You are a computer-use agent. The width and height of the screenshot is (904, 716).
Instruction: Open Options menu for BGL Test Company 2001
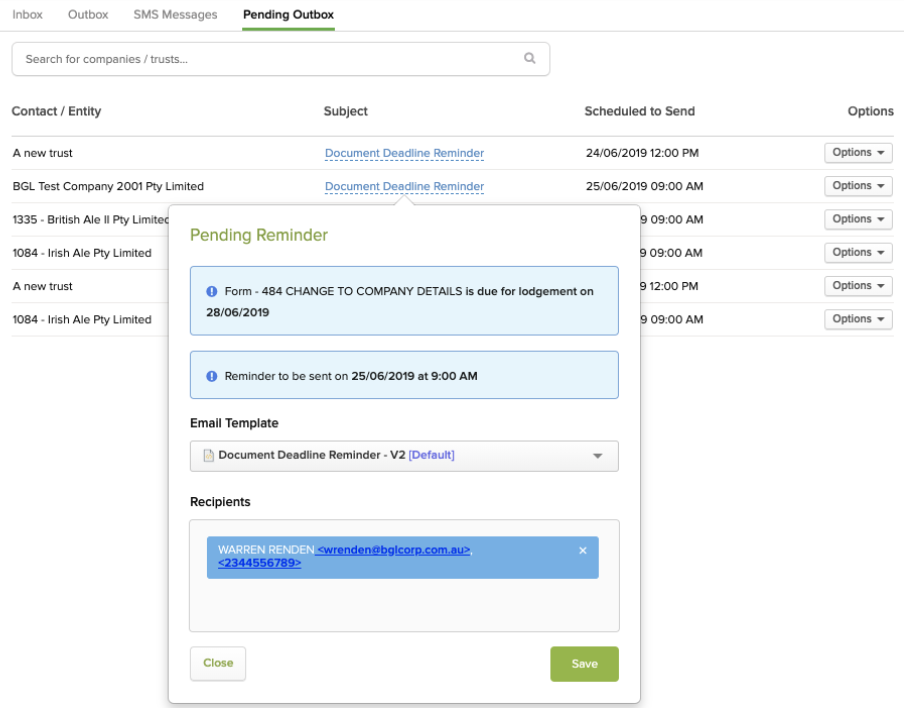[x=858, y=186]
